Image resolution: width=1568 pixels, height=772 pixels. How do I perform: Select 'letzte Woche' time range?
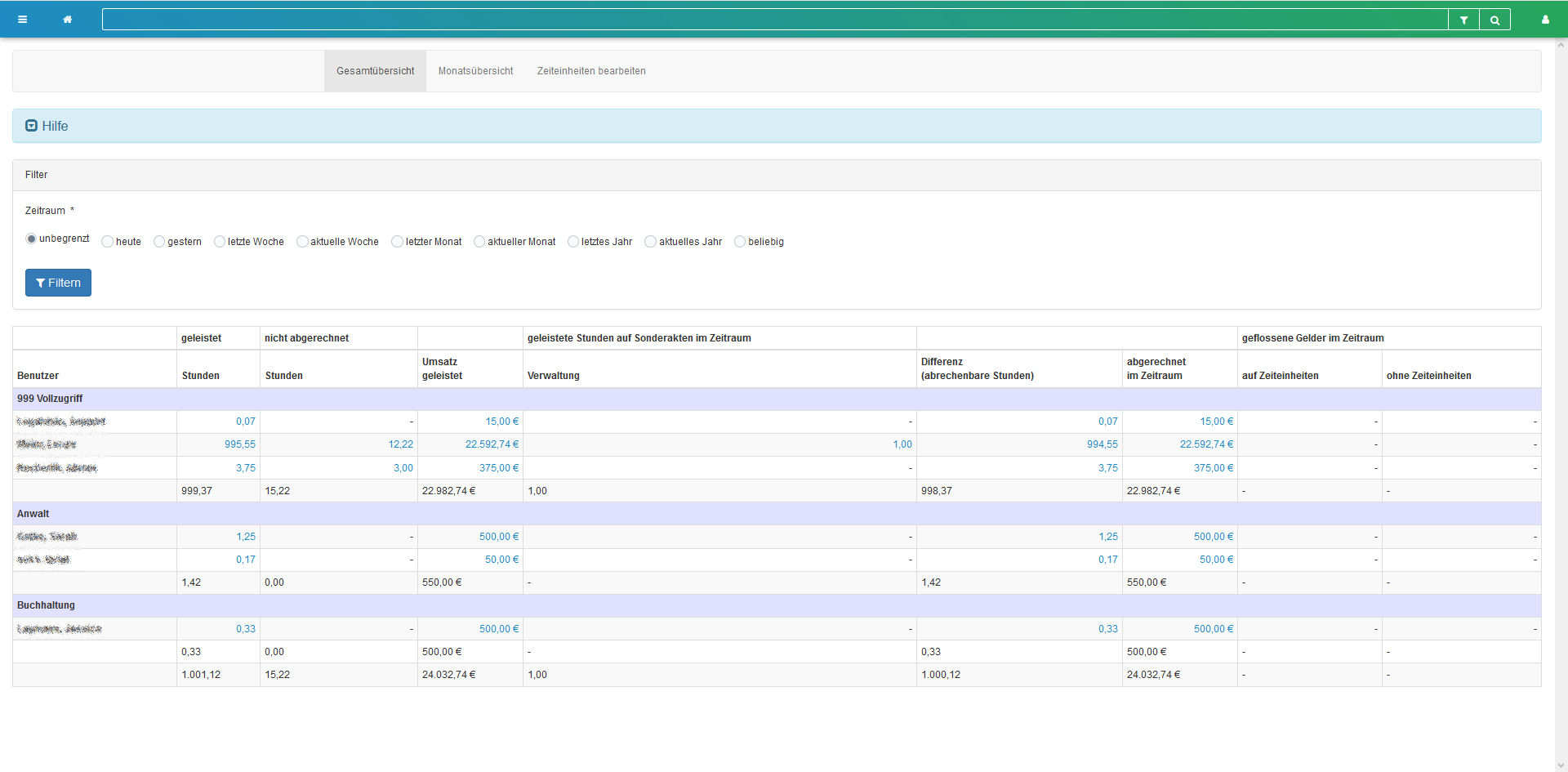point(220,242)
